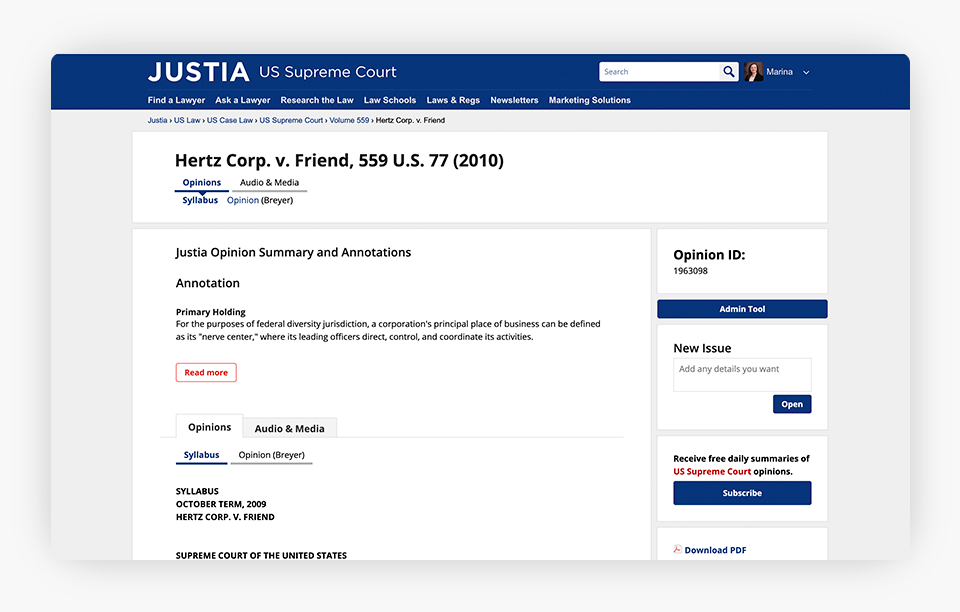The height and width of the screenshot is (612, 960).
Task: Switch to Audio & Media top tab
Action: tap(269, 183)
